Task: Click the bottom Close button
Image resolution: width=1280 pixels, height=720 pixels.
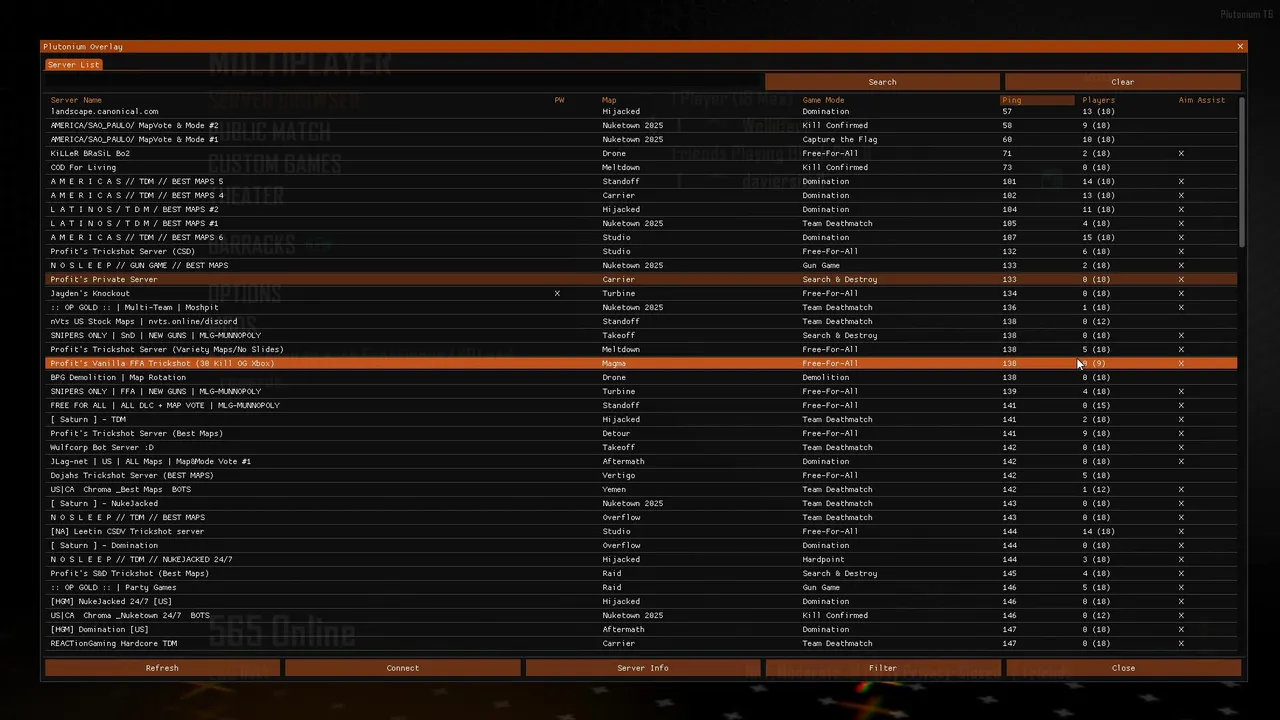Action: point(1123,668)
